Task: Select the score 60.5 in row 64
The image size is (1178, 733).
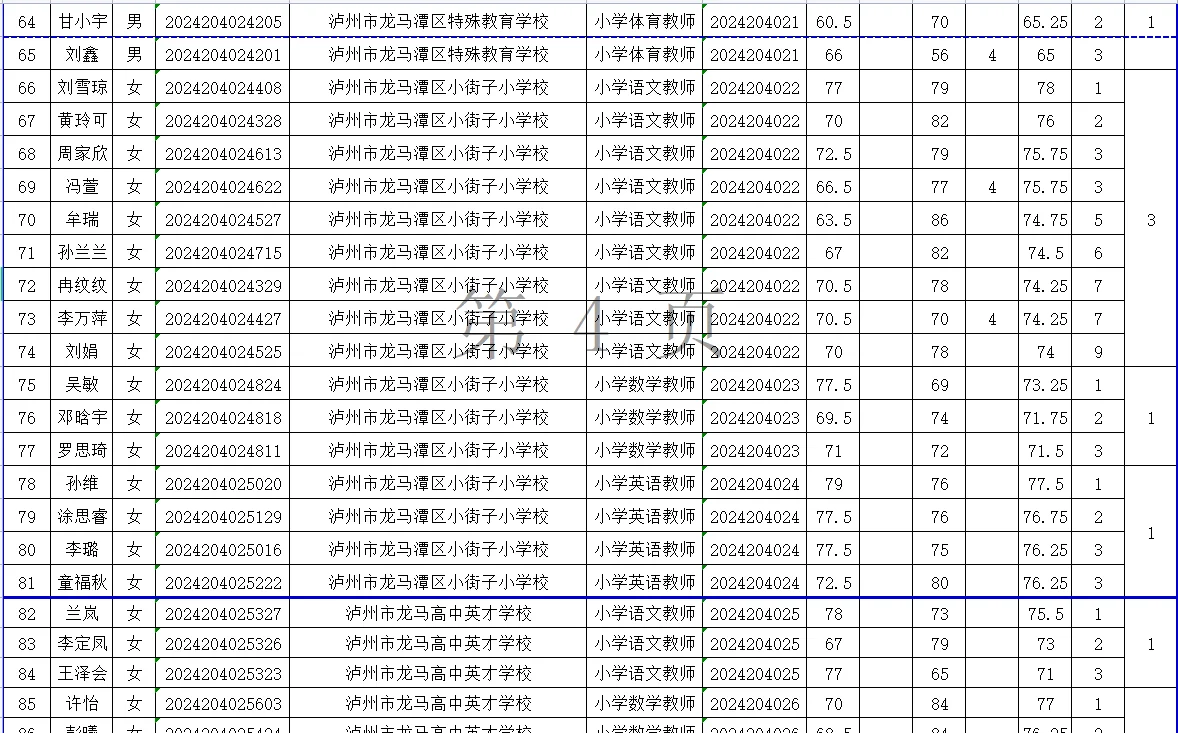Action: tap(833, 22)
